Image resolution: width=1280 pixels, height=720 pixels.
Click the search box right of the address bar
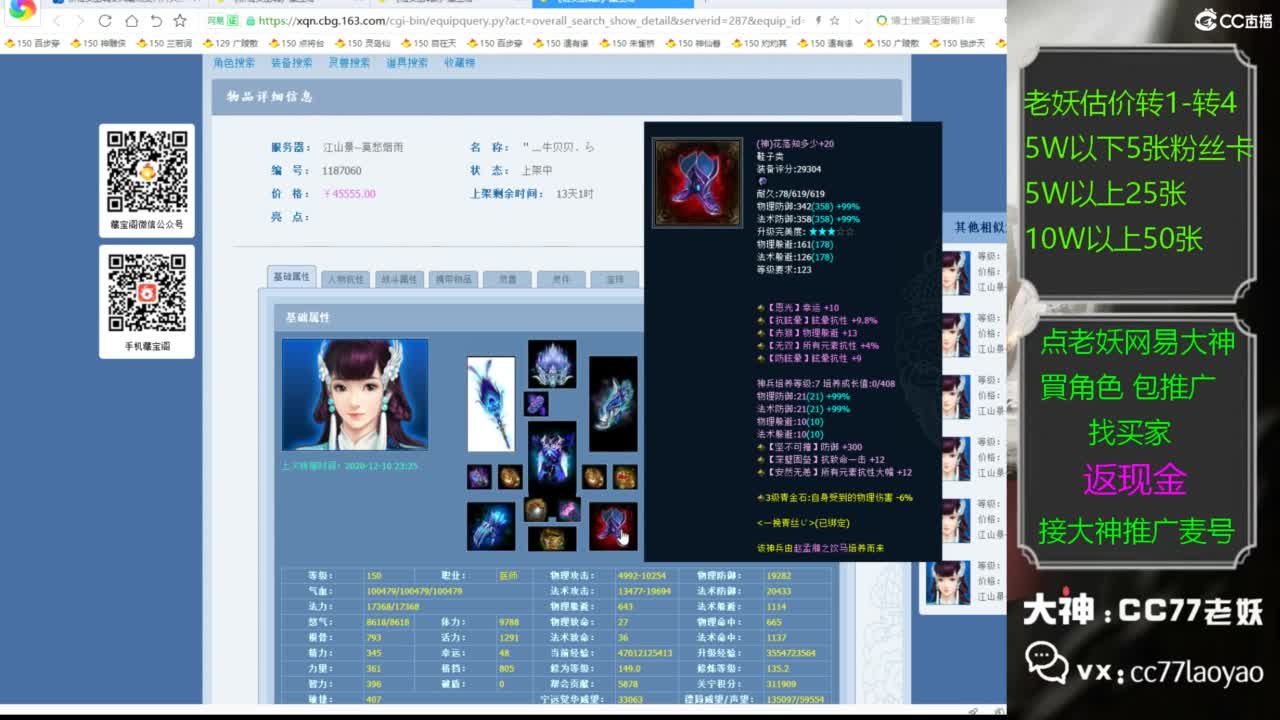point(936,21)
